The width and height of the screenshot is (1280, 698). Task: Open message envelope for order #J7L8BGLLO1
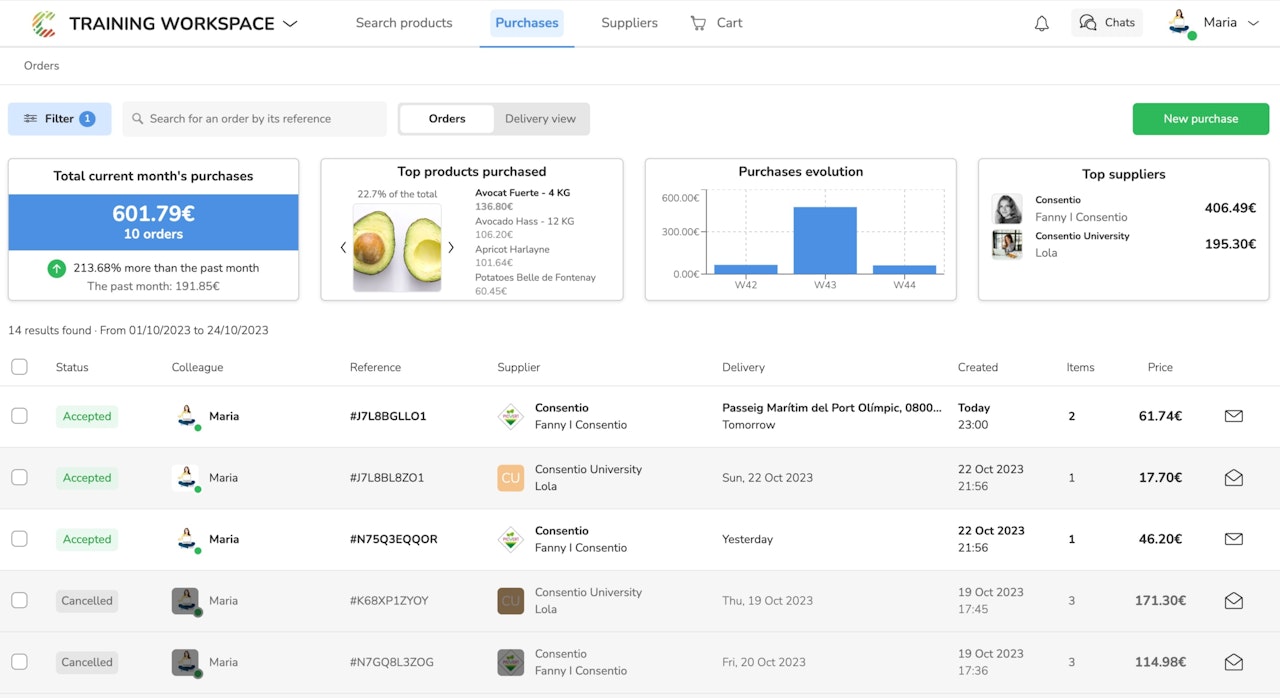[x=1233, y=416]
